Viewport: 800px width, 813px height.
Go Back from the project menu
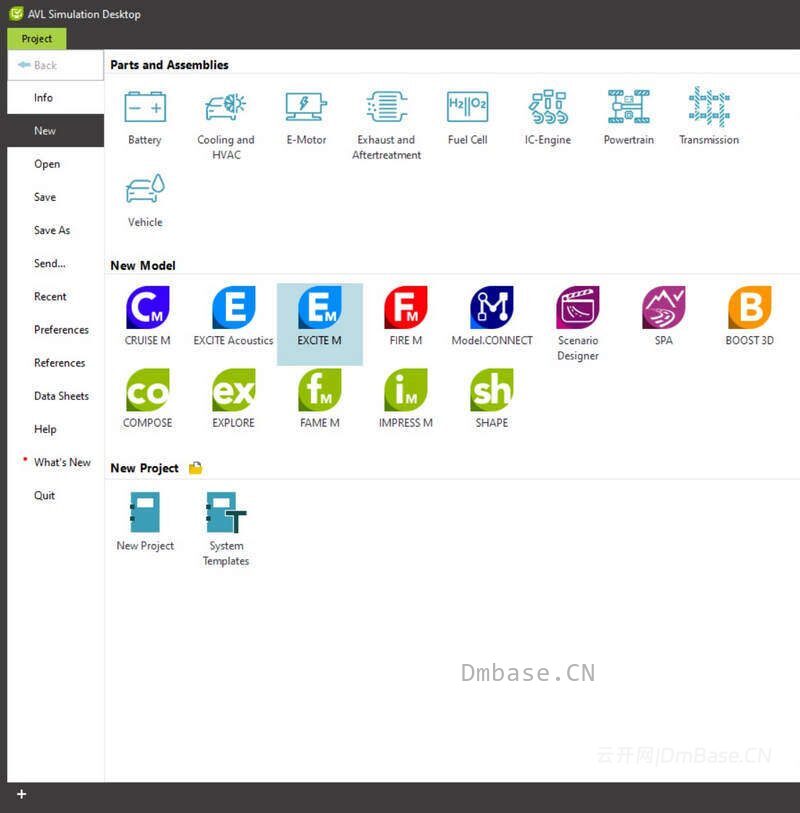point(55,65)
